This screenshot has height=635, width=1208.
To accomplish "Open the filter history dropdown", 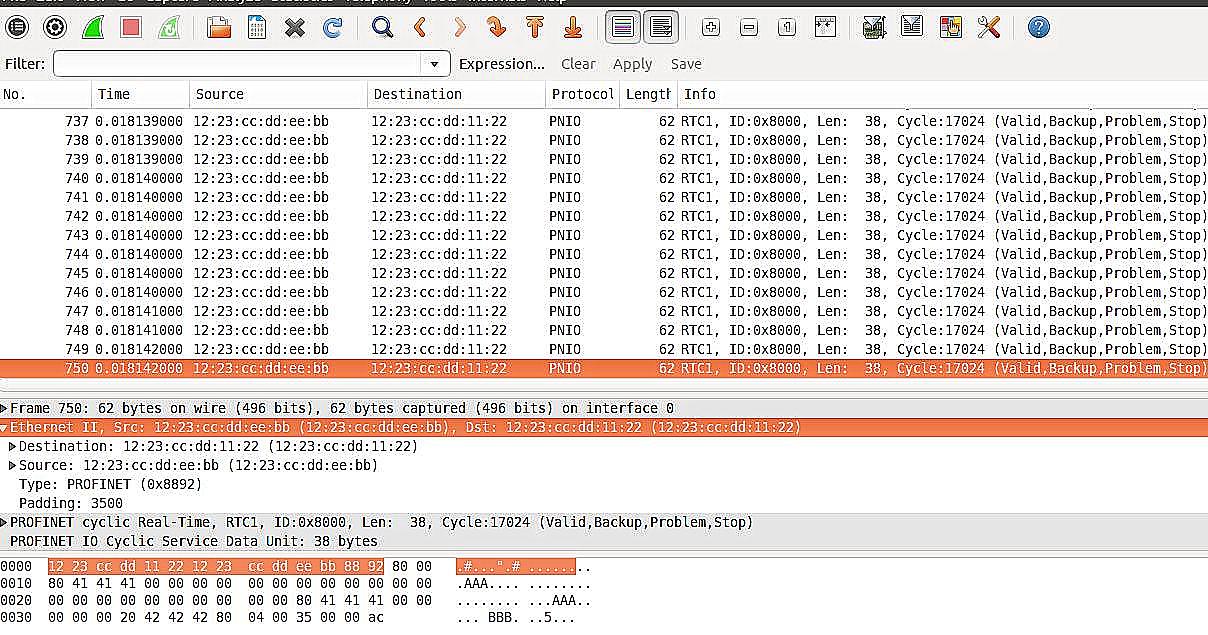I will [x=434, y=64].
